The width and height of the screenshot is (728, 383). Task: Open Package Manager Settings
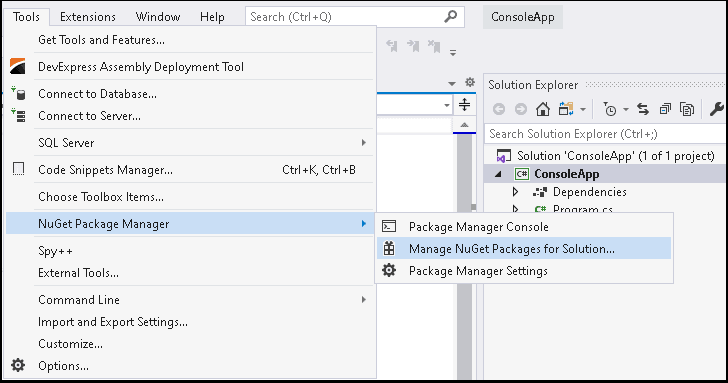point(524,271)
